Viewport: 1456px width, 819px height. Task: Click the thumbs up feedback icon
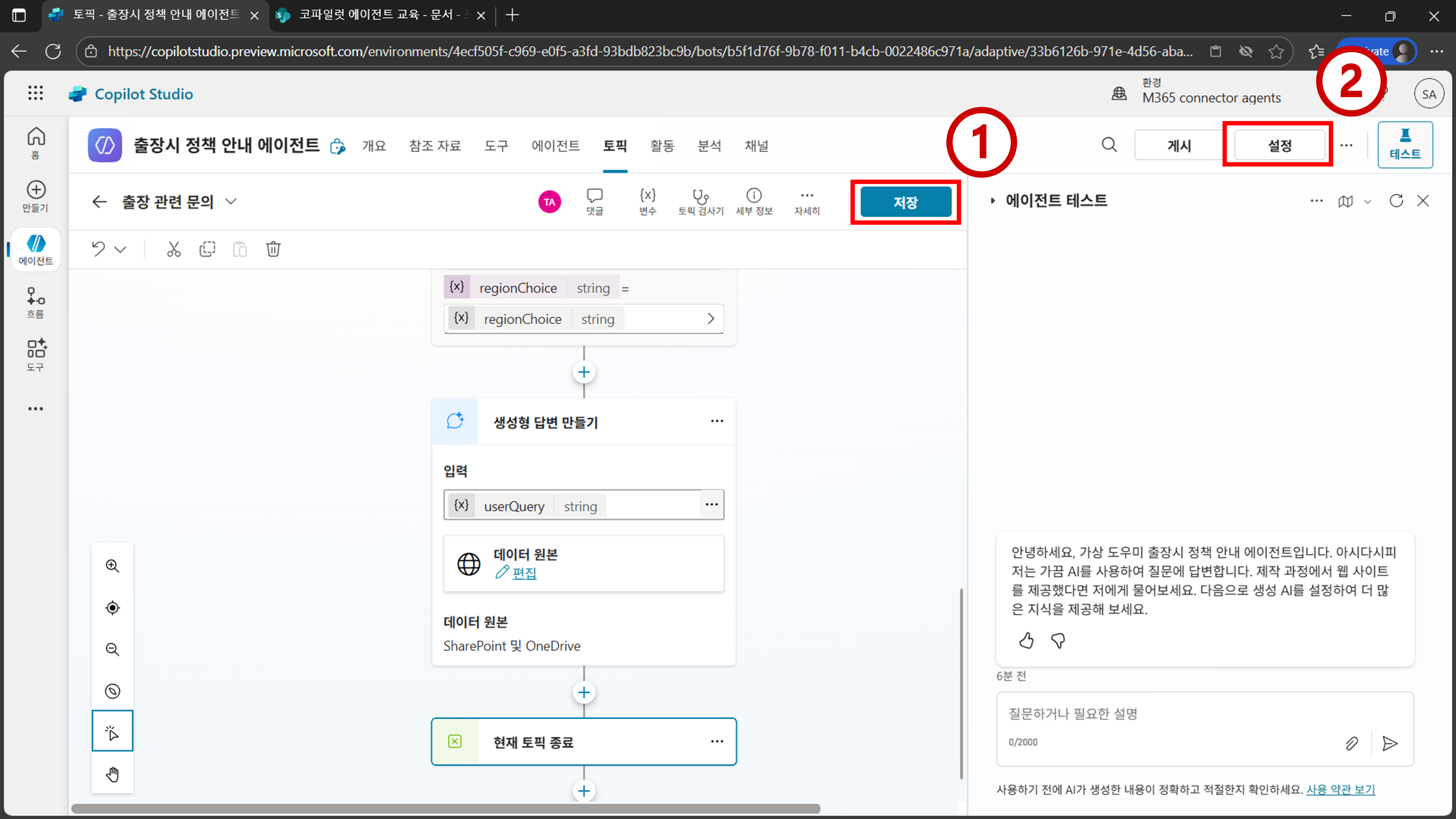[1026, 640]
